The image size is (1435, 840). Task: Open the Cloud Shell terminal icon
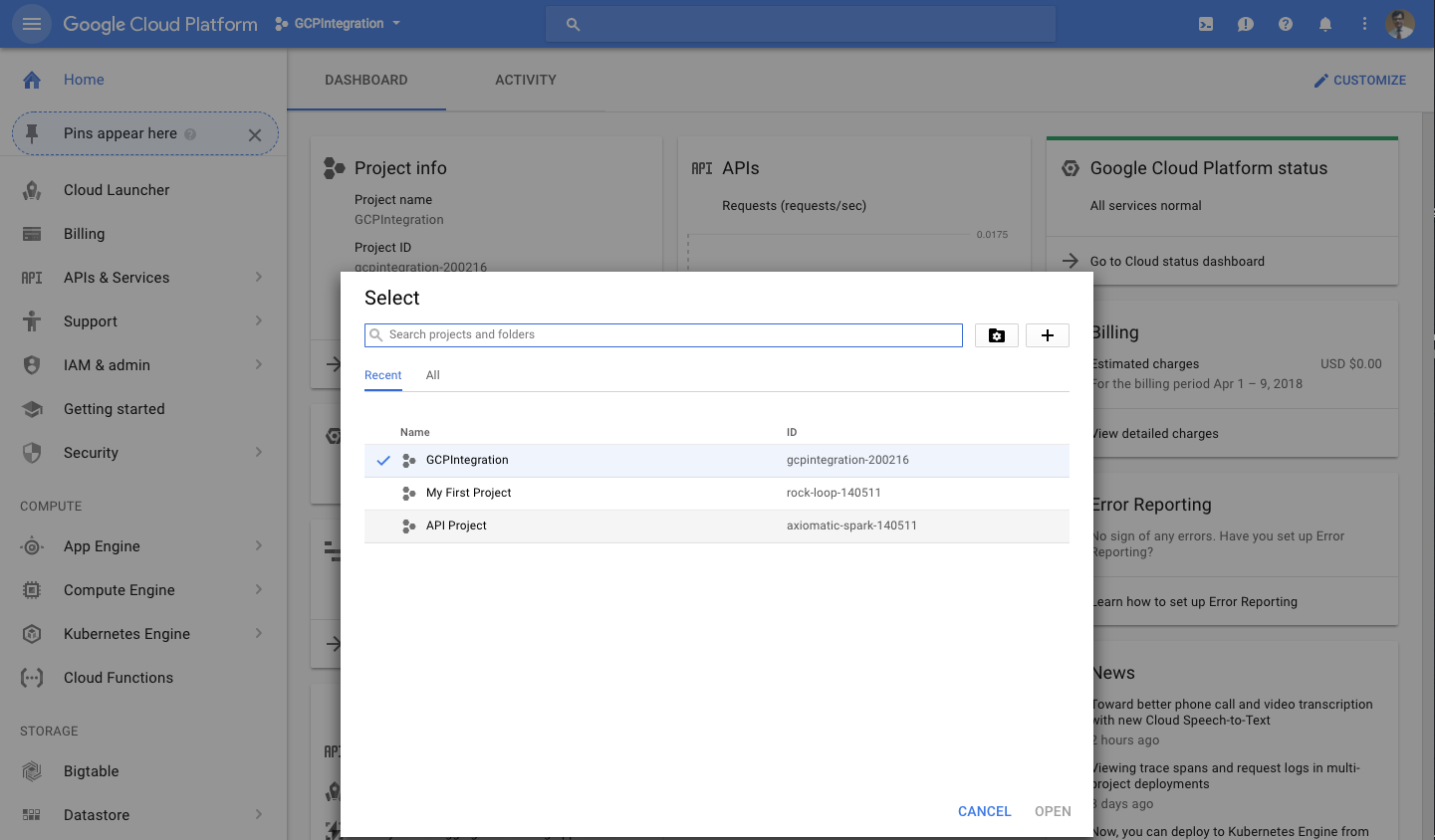coord(1205,23)
